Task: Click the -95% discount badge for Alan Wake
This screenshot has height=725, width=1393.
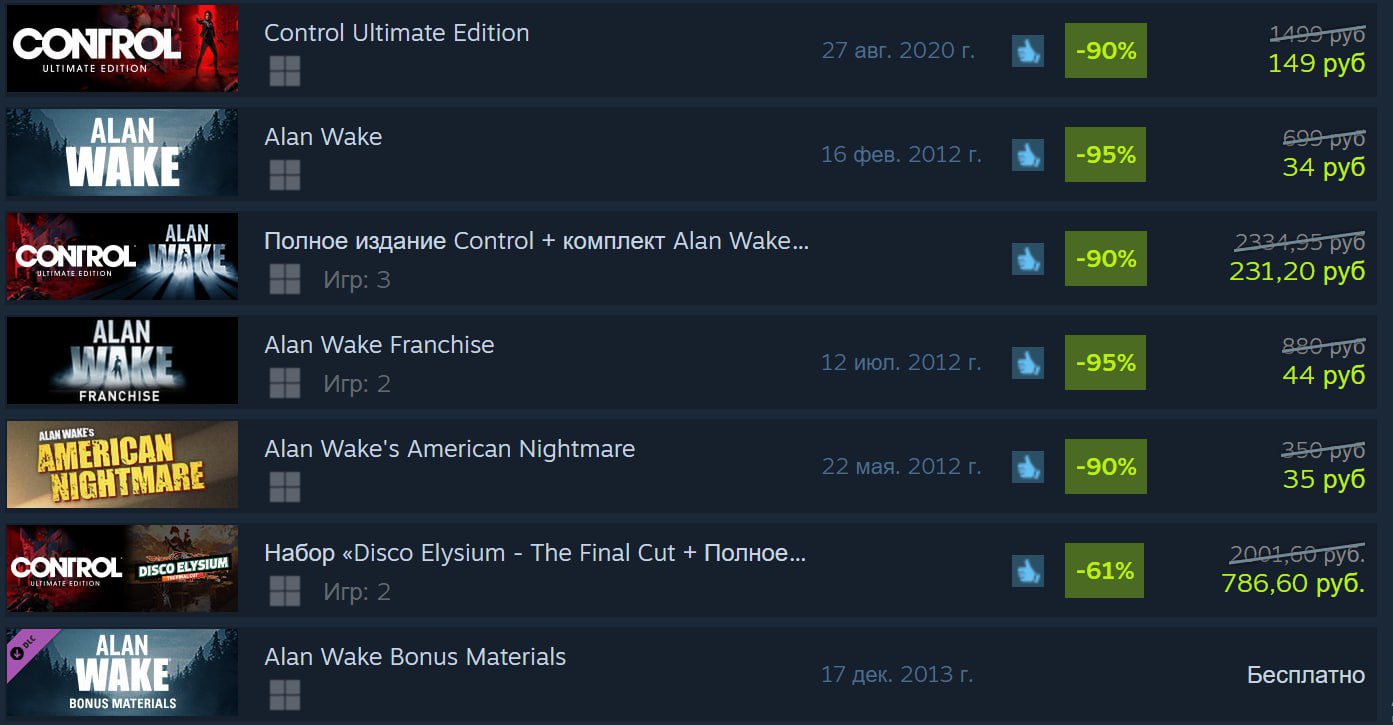Action: (1106, 155)
